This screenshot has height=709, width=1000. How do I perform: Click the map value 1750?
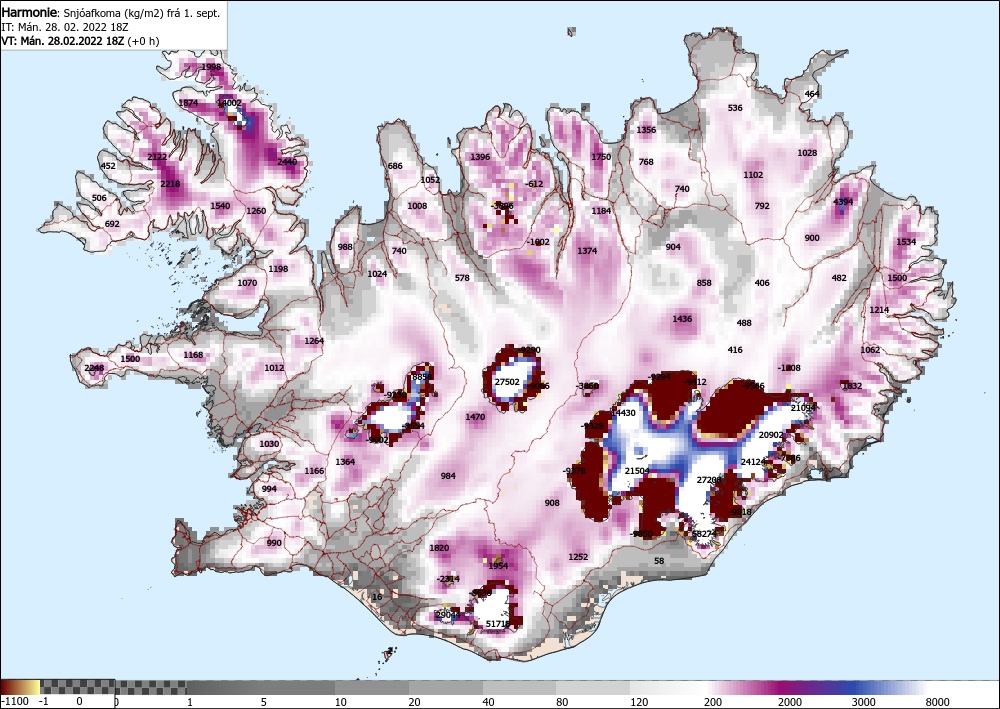point(601,157)
